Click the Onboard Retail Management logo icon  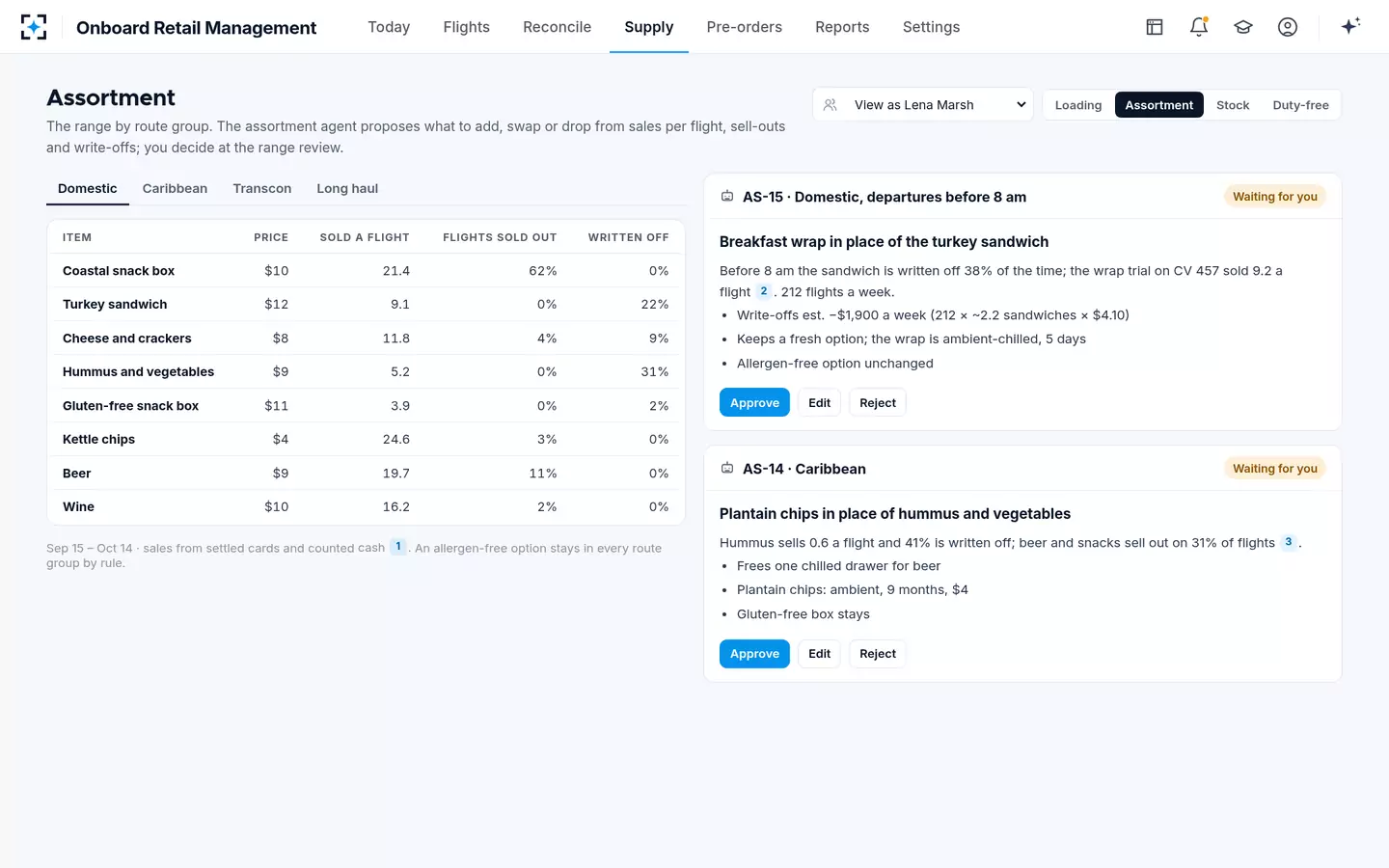pyautogui.click(x=34, y=27)
